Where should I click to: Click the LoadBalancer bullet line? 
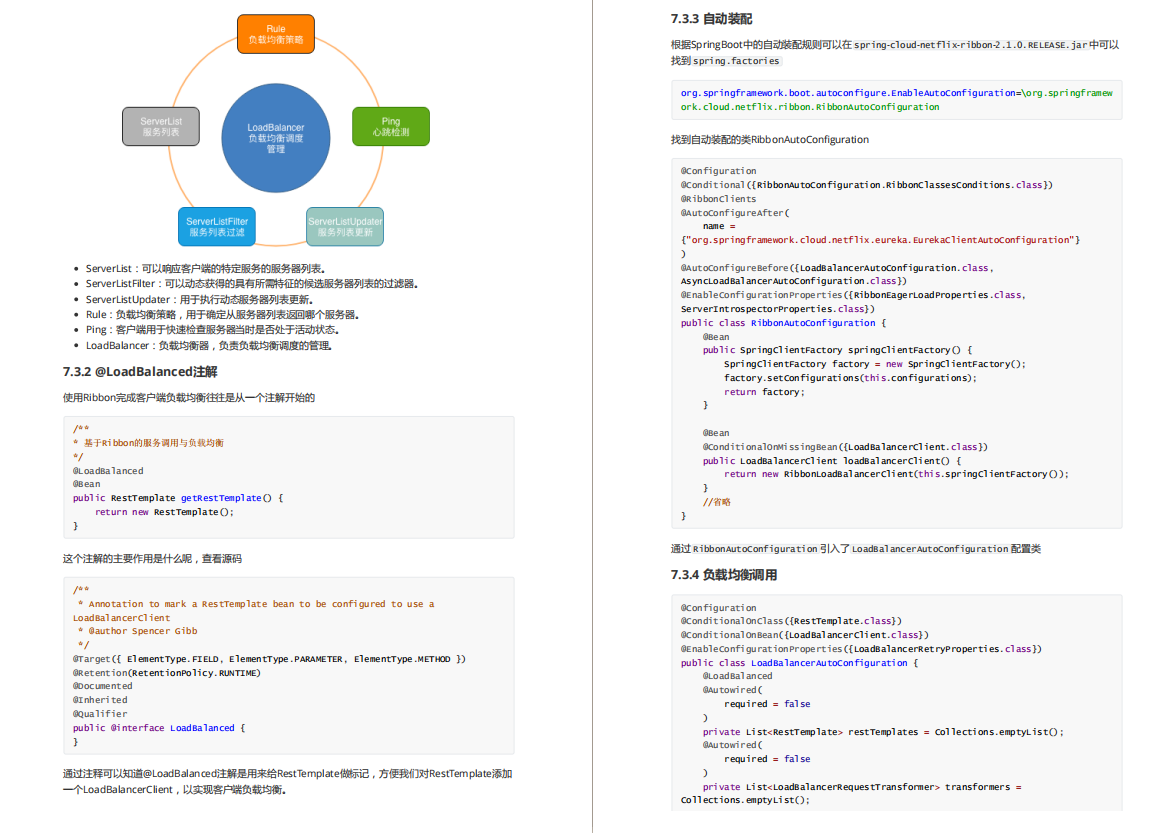tap(209, 346)
